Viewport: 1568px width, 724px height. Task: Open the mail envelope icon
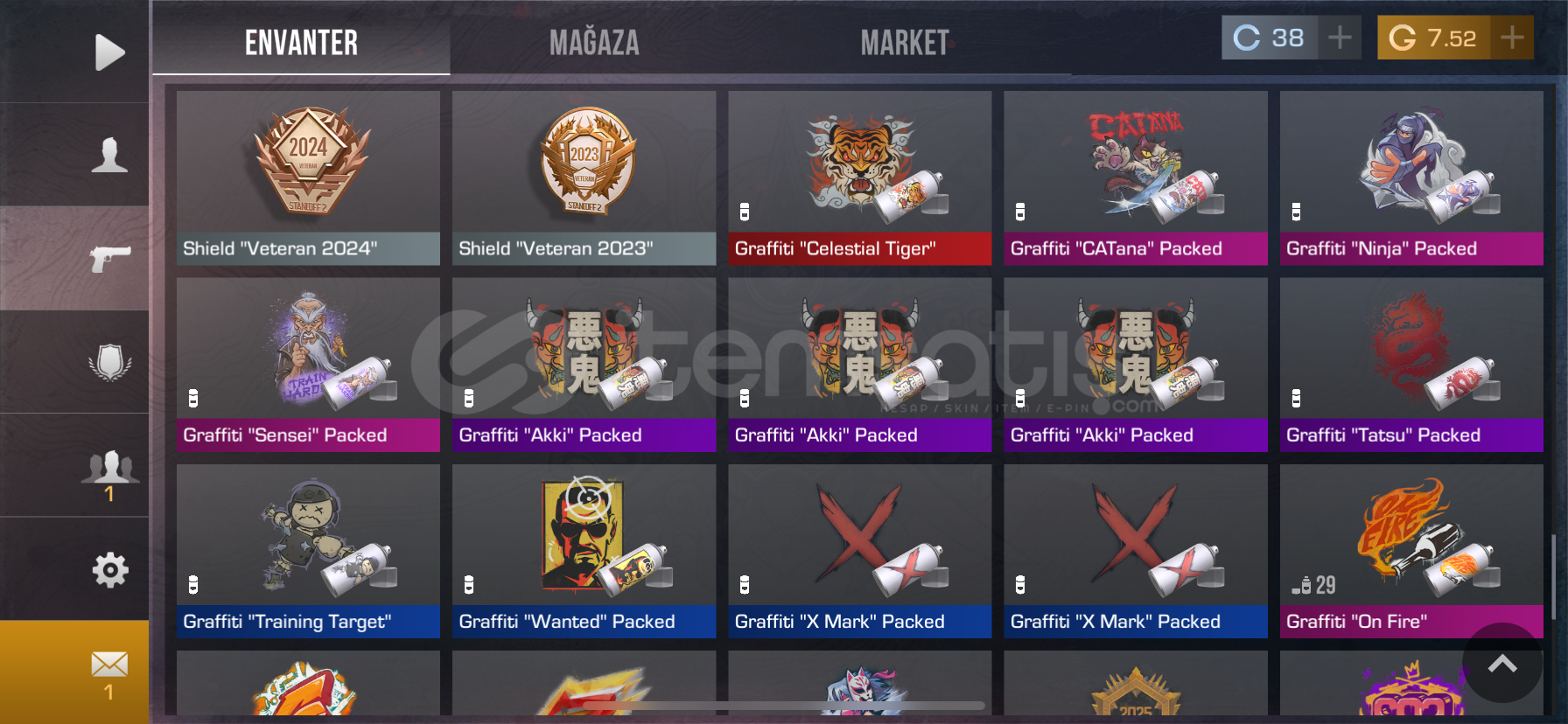click(x=109, y=665)
